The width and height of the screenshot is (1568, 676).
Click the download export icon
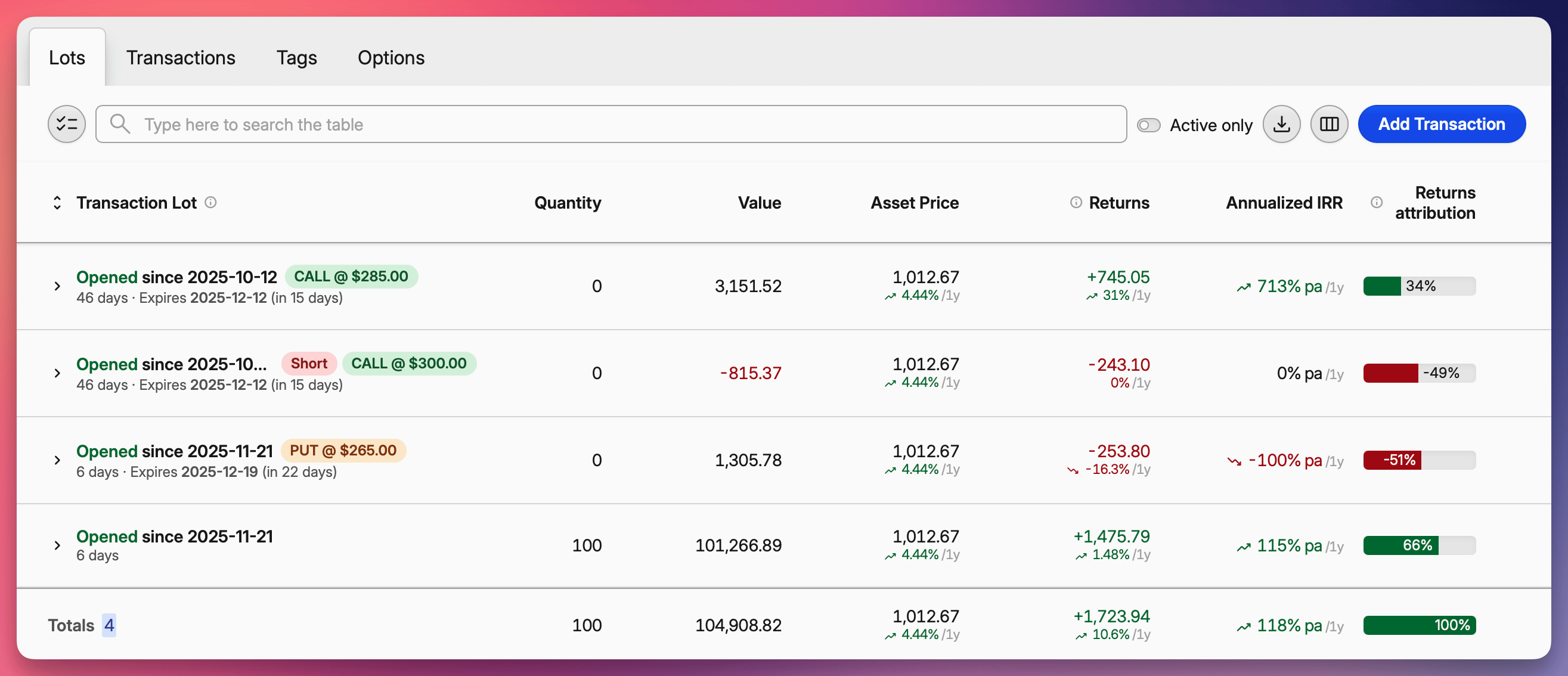pos(1281,123)
